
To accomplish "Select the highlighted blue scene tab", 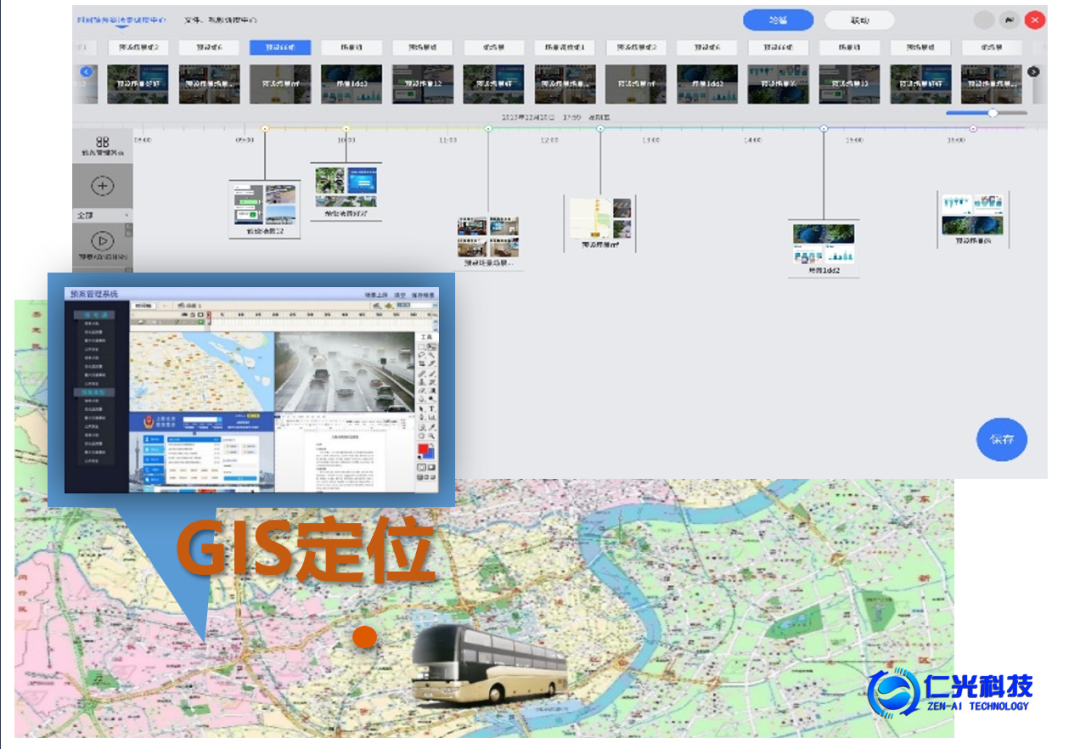I will [x=280, y=47].
